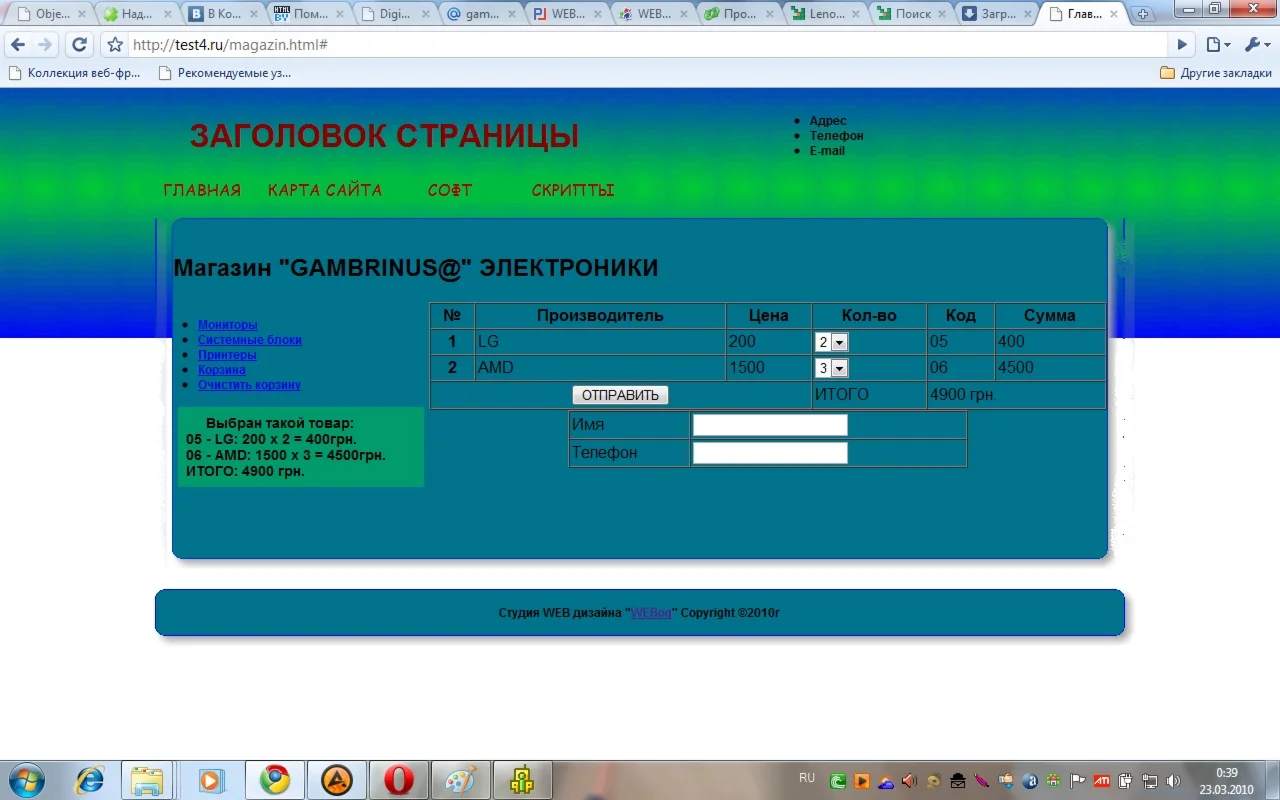This screenshot has height=800, width=1280.
Task: Click the Google Chrome taskbar icon
Action: coord(275,780)
